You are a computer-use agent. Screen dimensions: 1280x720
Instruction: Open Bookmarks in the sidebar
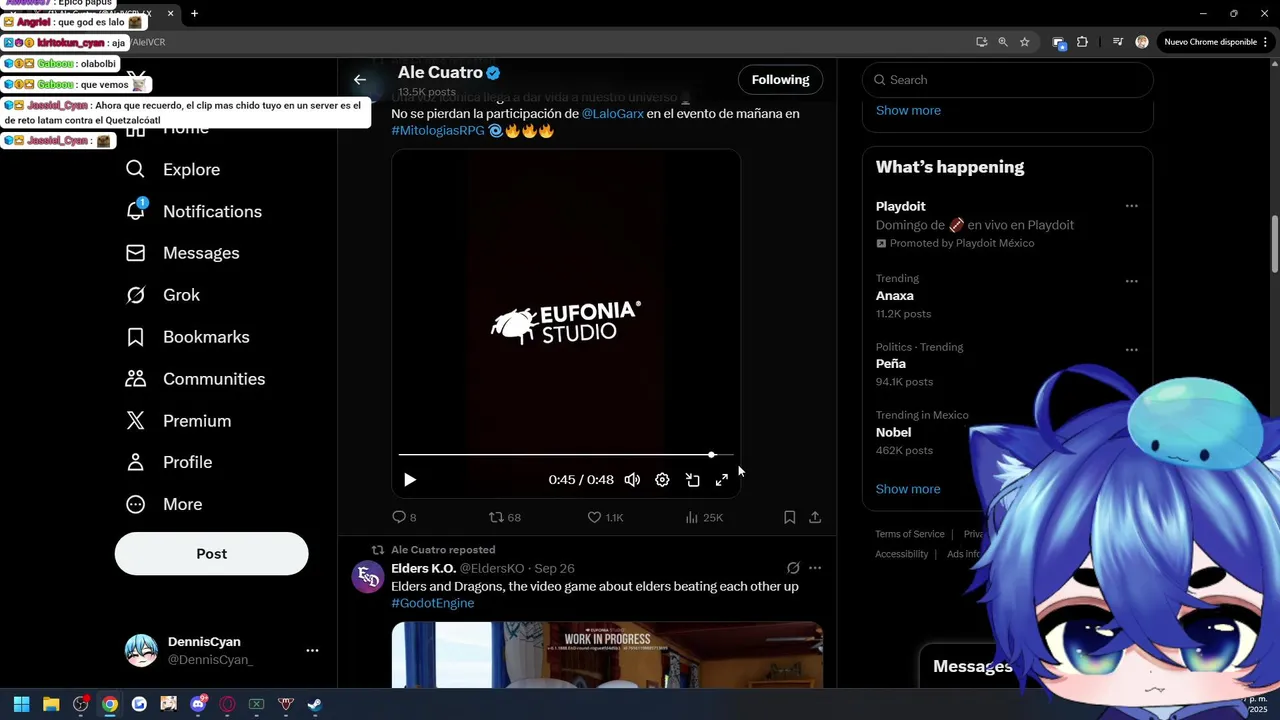[187, 338]
